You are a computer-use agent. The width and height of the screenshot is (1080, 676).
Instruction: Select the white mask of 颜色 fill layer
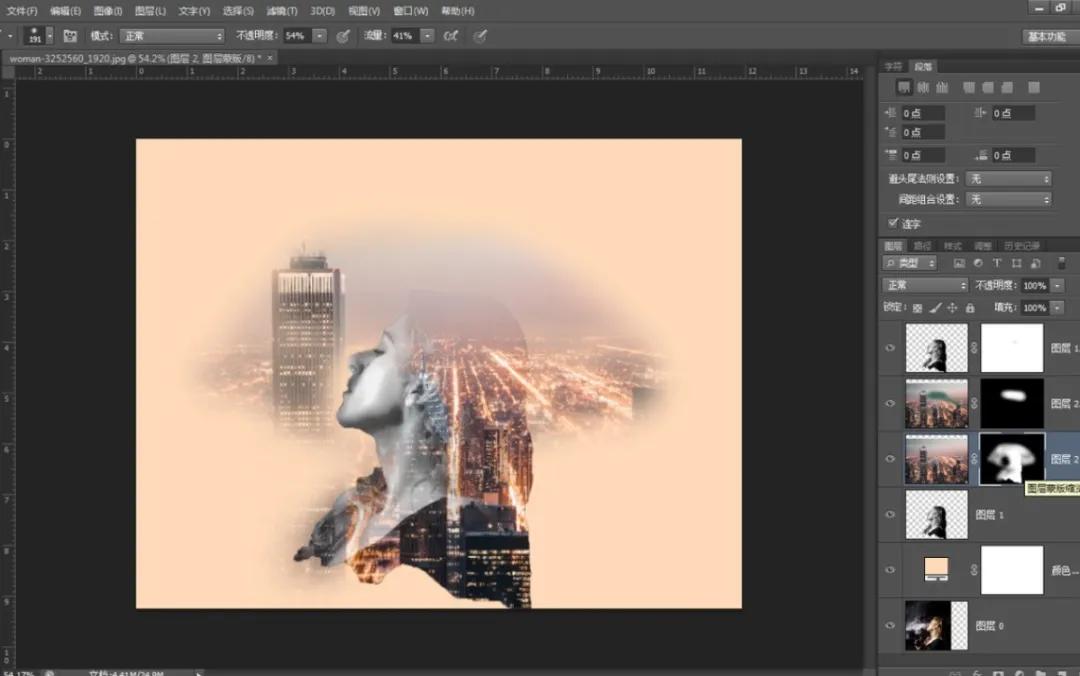[1012, 570]
